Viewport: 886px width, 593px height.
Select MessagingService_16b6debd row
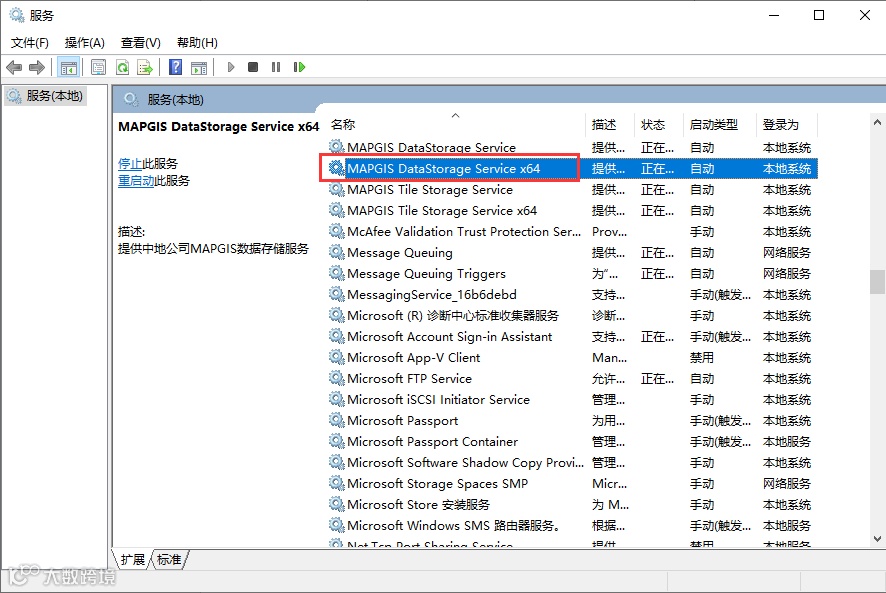point(572,295)
